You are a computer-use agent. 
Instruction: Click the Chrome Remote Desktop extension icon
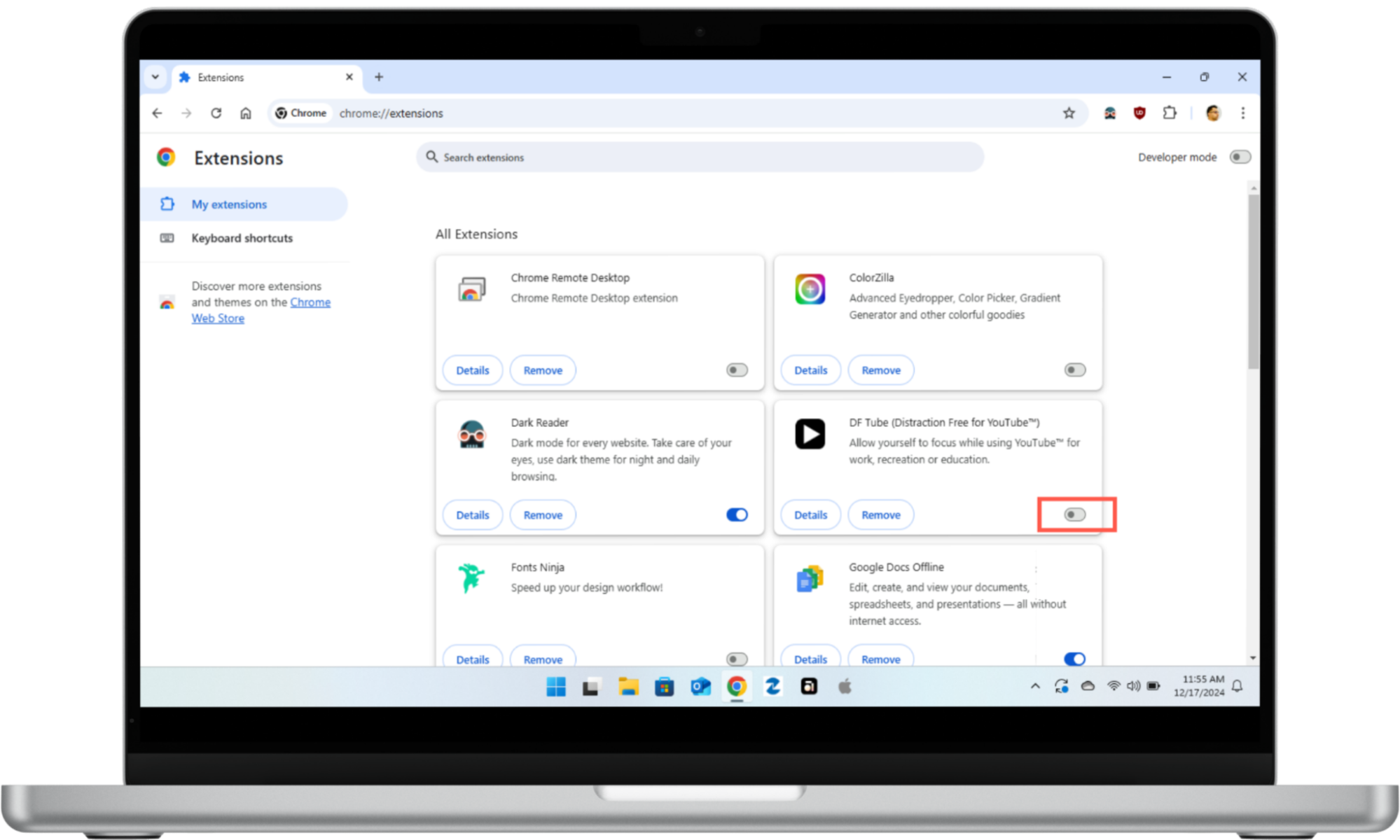(471, 288)
